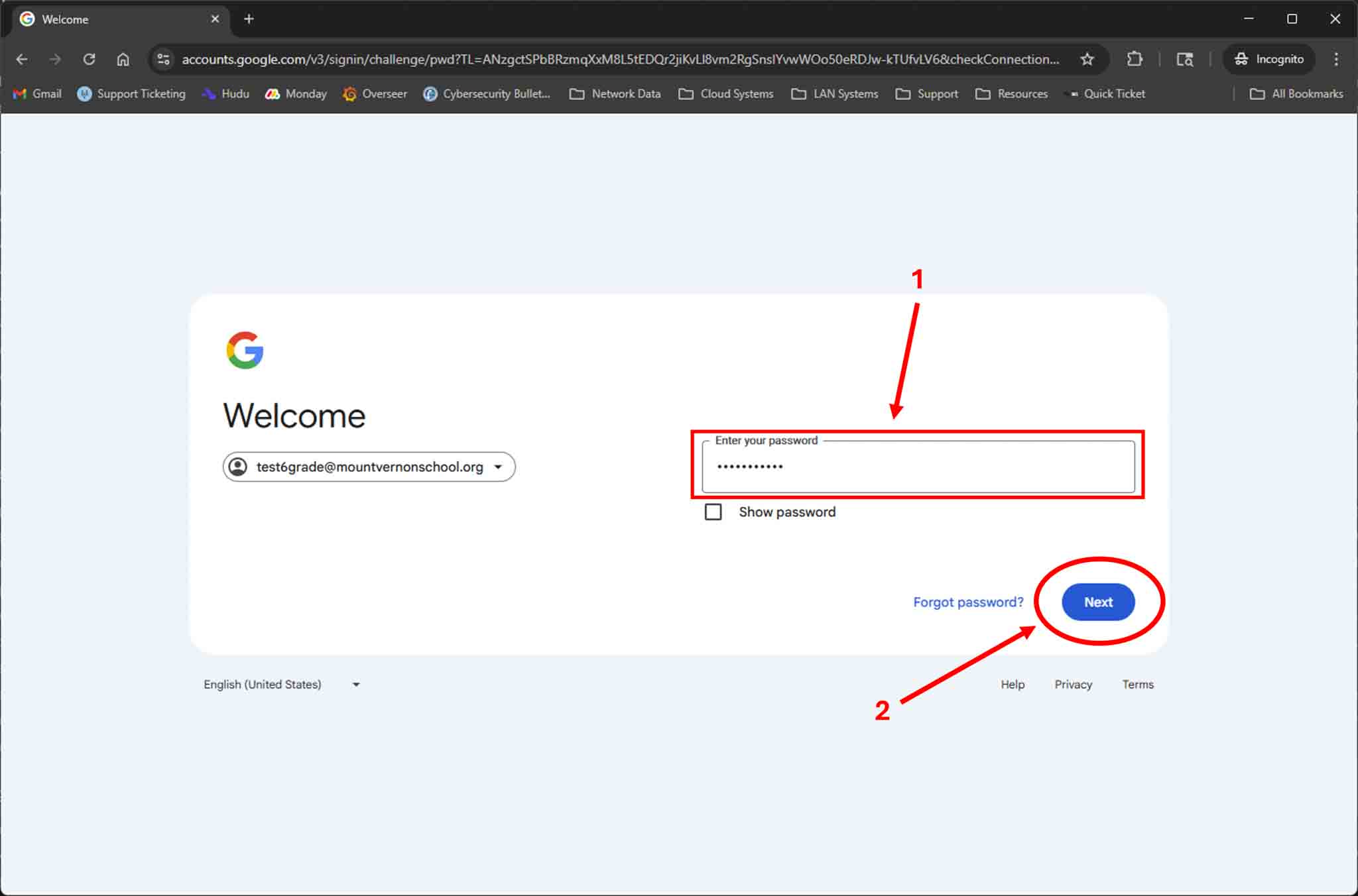Reload the page with refresh icon
Image resolution: width=1358 pixels, height=896 pixels.
point(89,59)
